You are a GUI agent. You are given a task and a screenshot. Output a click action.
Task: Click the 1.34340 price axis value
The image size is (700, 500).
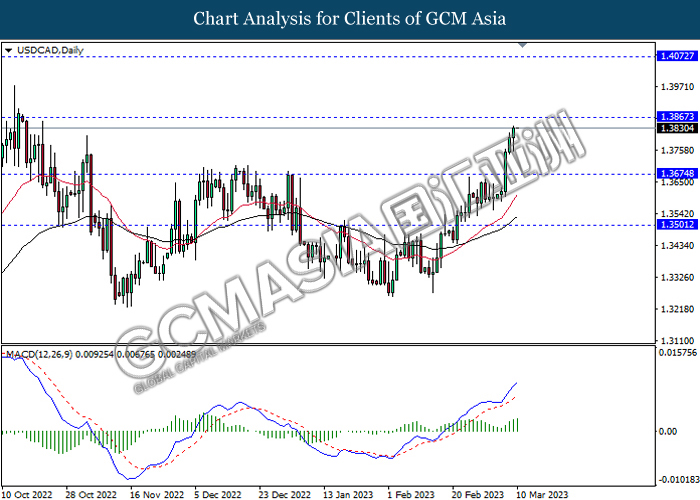pyautogui.click(x=677, y=246)
